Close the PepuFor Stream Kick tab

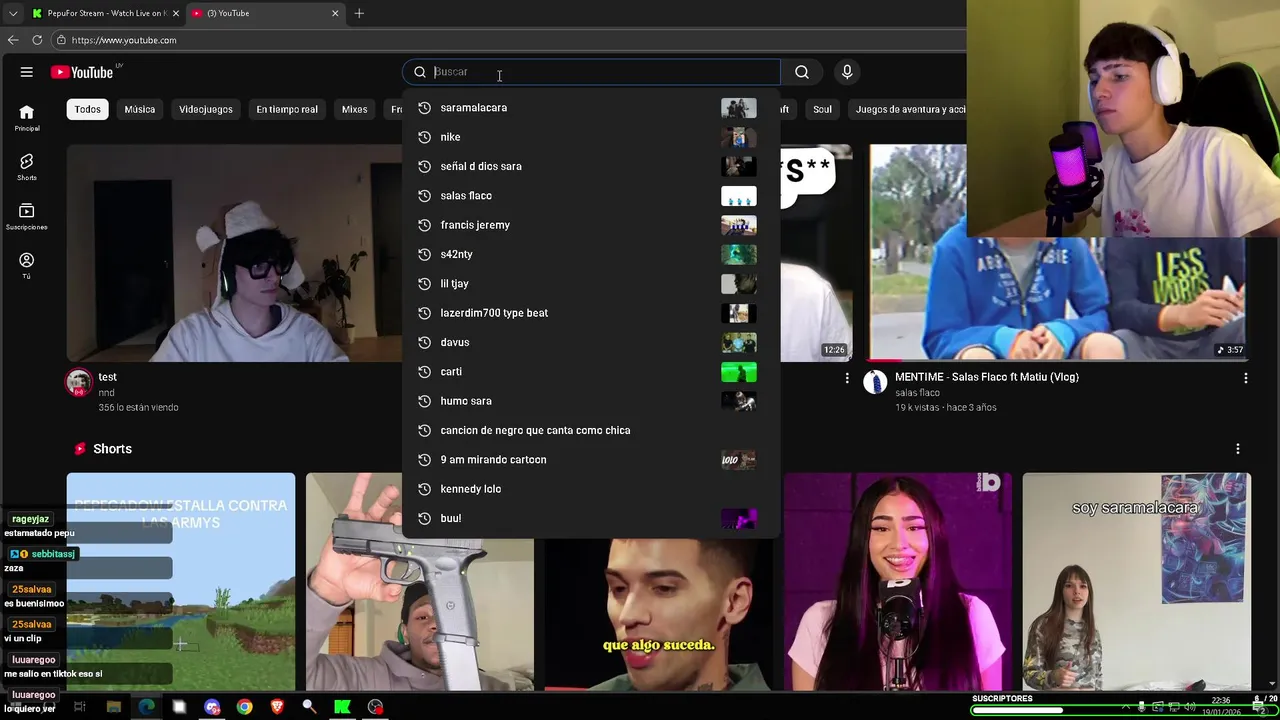[x=176, y=13]
